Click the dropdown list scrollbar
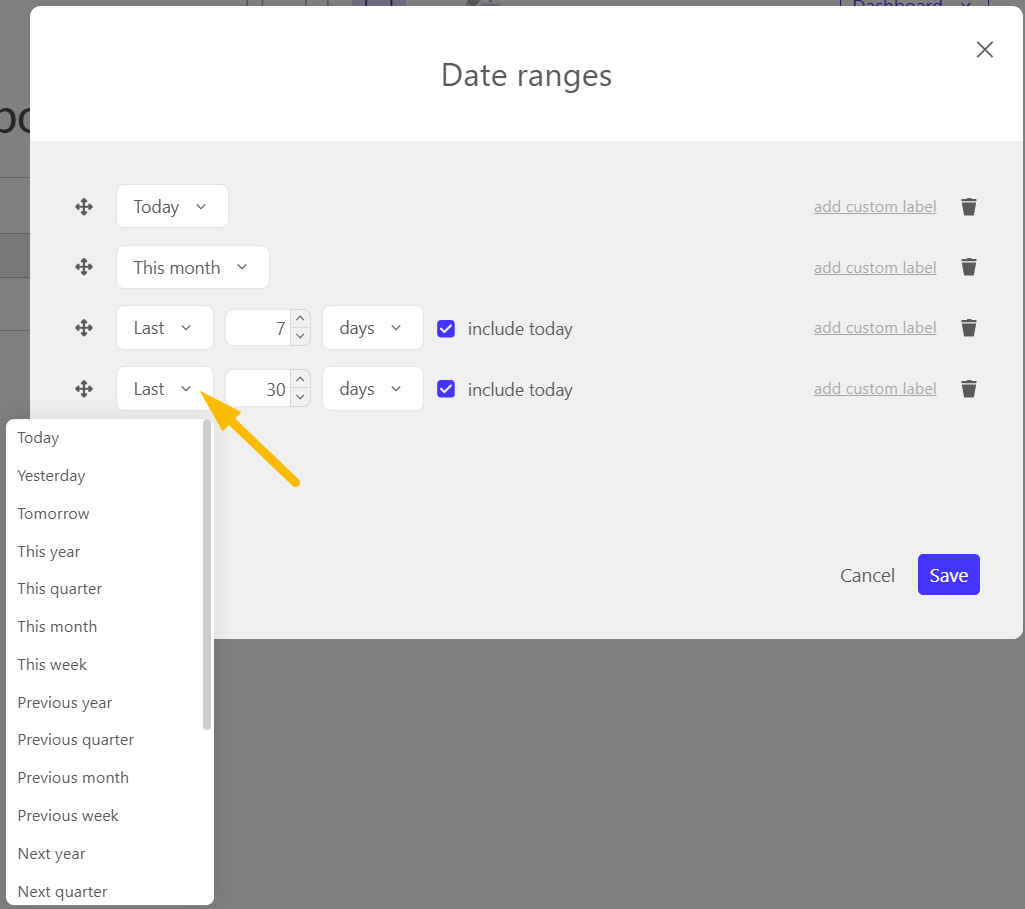The height and width of the screenshot is (909, 1025). tap(207, 575)
